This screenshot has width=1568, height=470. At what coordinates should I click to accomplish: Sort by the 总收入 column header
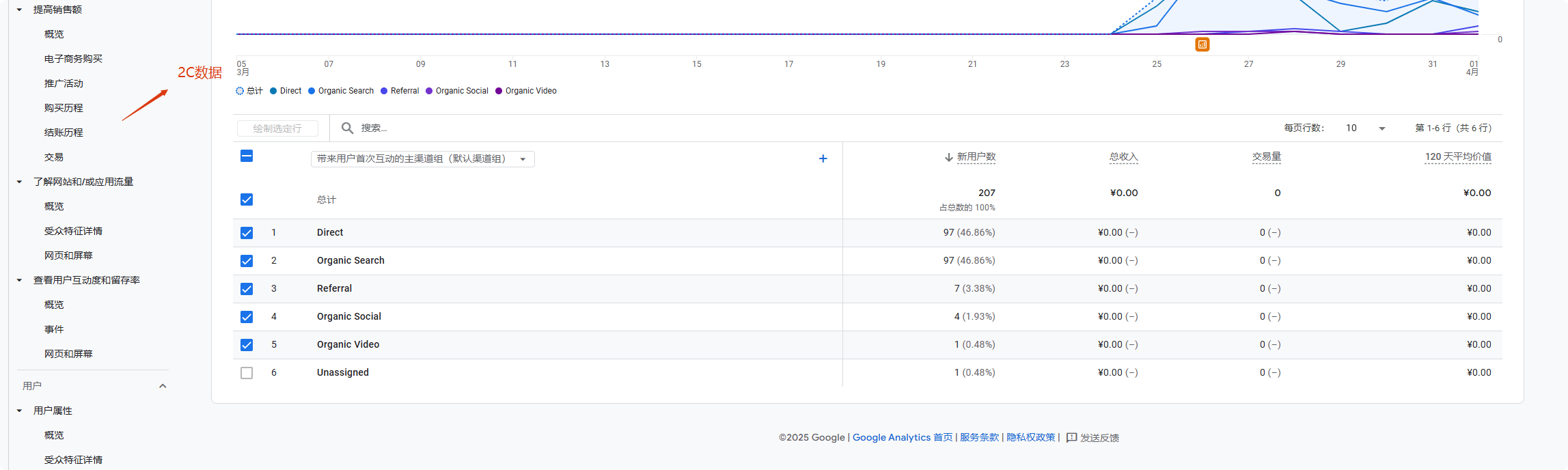click(x=1123, y=157)
